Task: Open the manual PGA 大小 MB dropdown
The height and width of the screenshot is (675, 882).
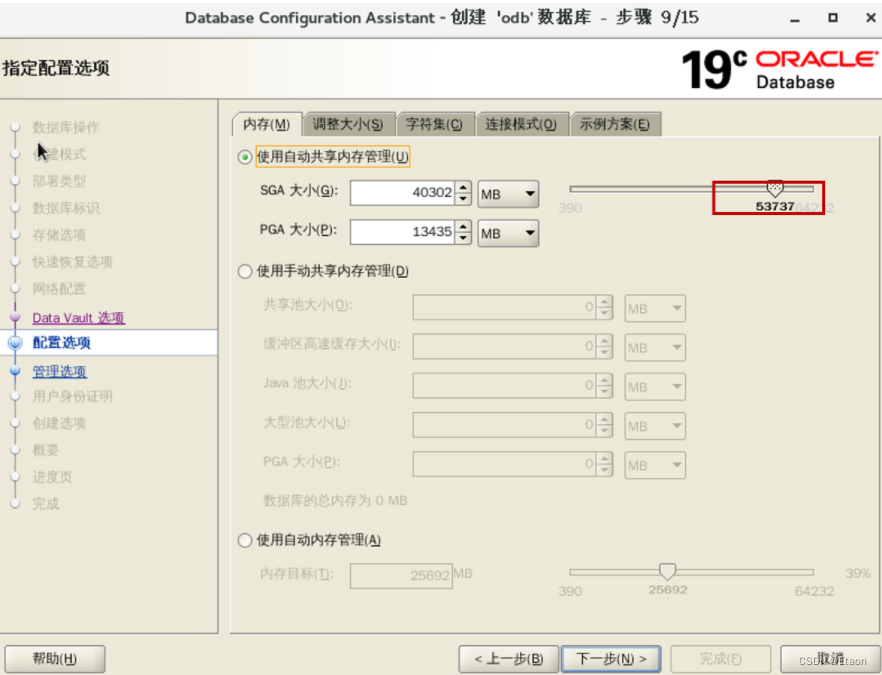Action: coord(655,466)
